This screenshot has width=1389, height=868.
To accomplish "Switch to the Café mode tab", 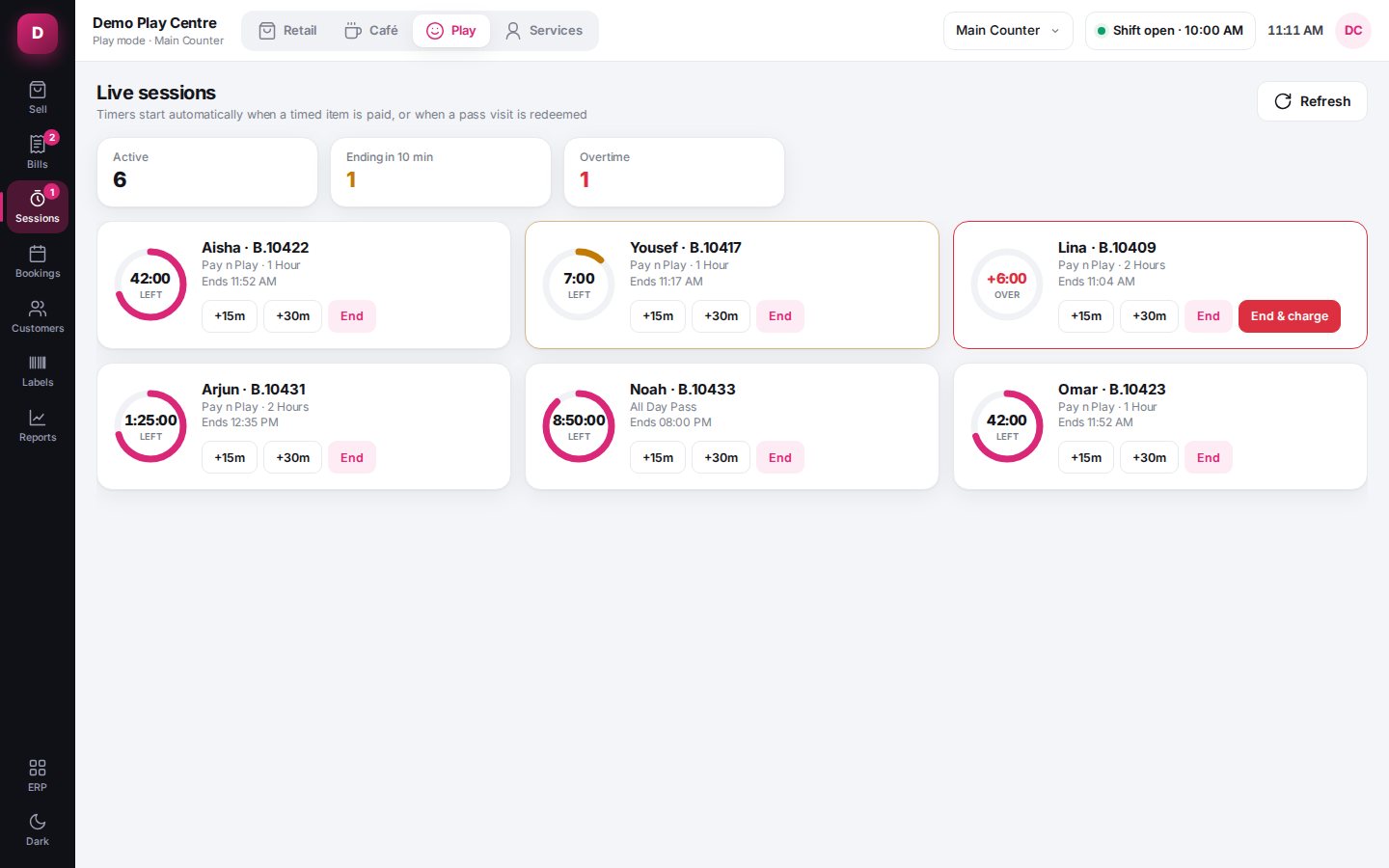I will 371,31.
